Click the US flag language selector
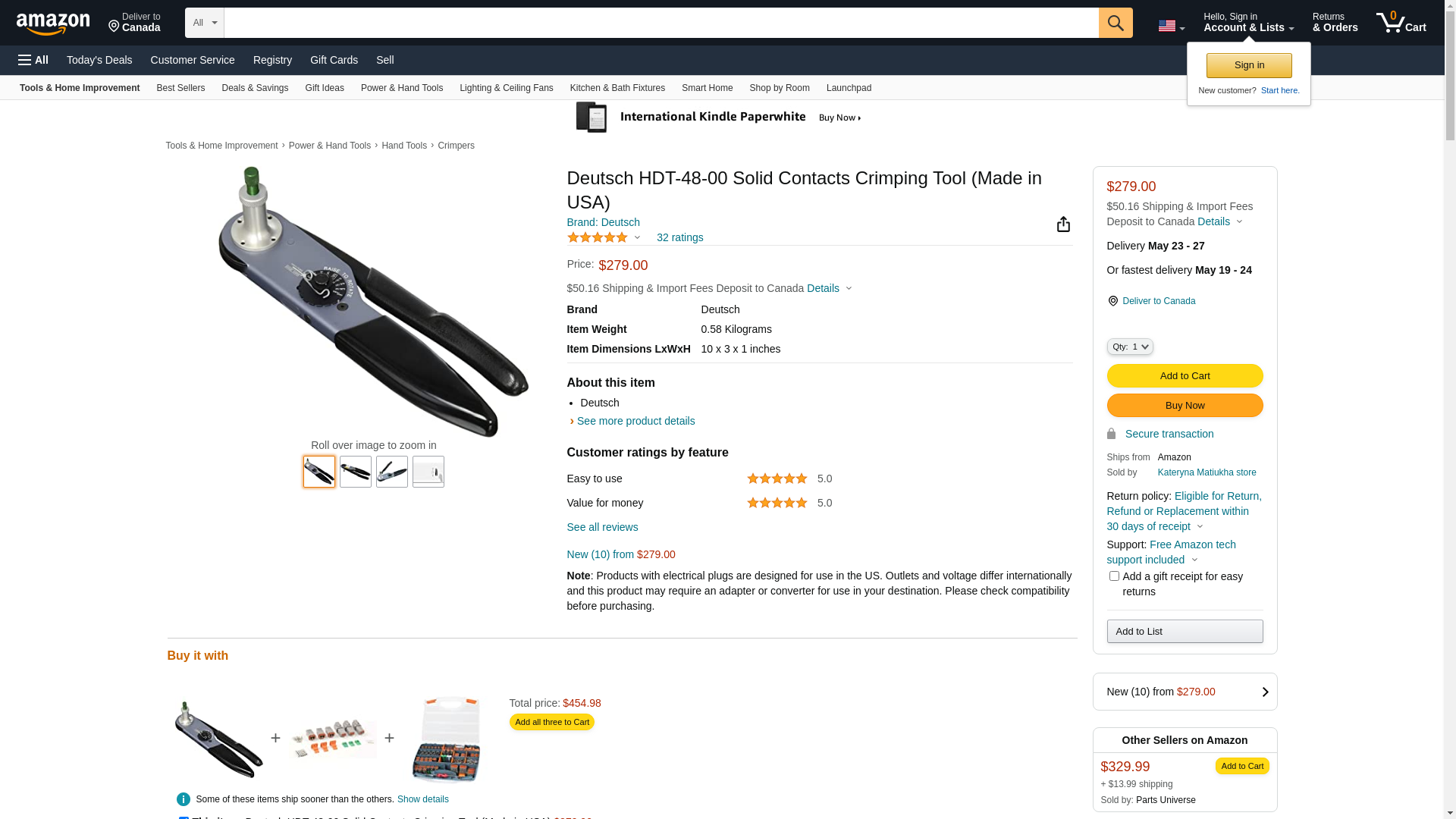Viewport: 1456px width, 819px height. 1171,26
